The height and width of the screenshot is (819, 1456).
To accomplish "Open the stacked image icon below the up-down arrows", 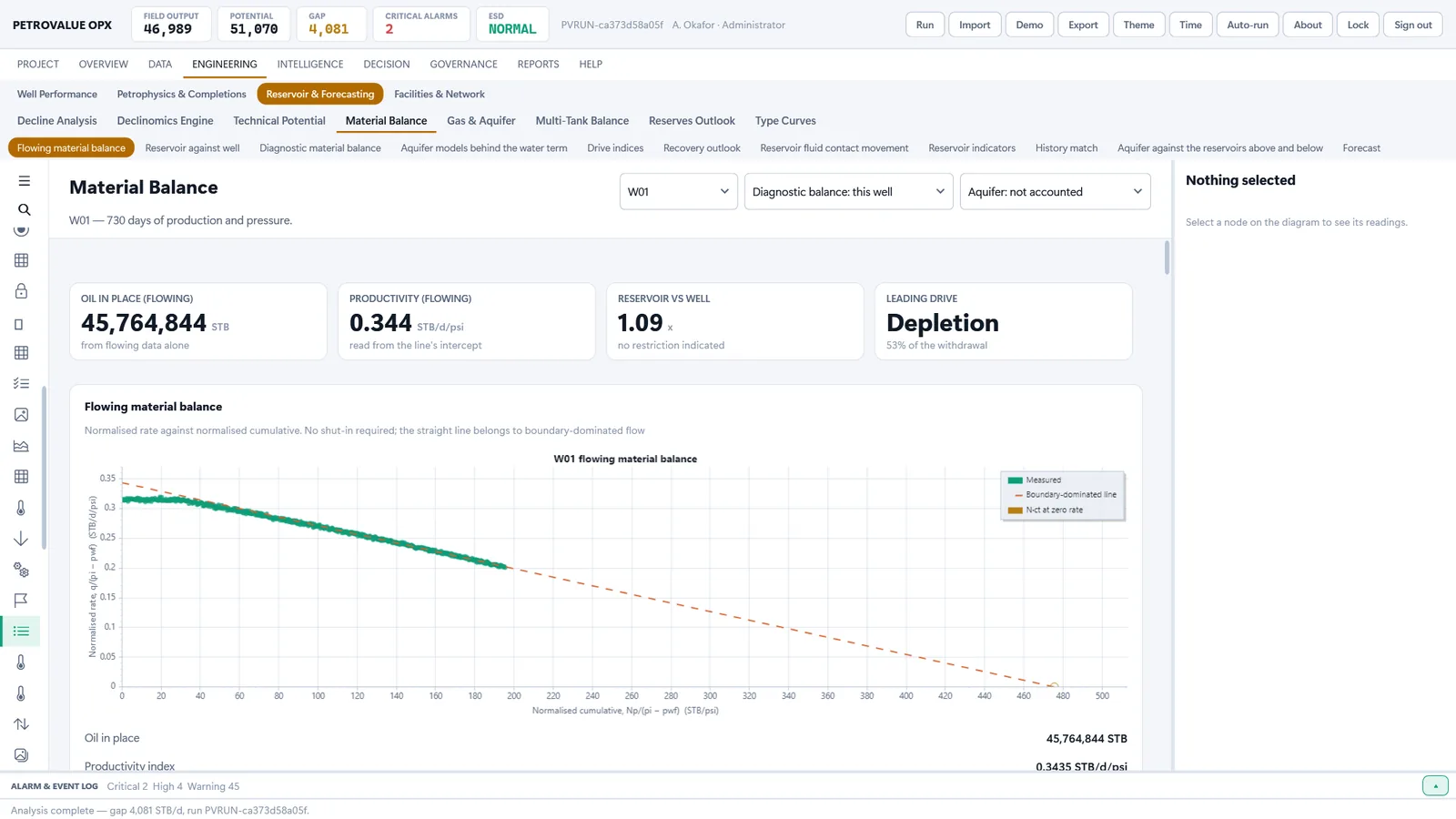I will (21, 755).
